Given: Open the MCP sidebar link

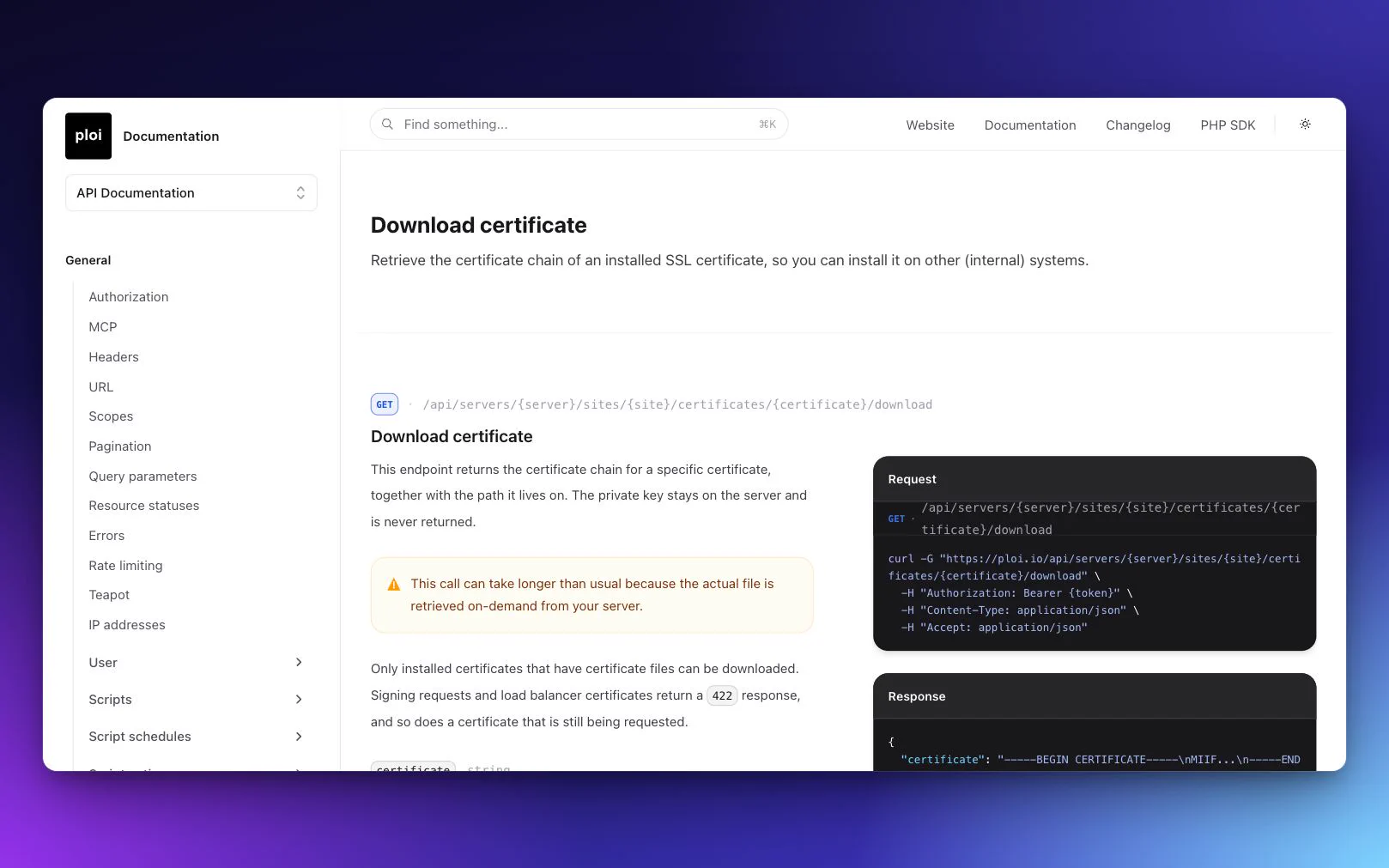Looking at the screenshot, I should point(103,327).
